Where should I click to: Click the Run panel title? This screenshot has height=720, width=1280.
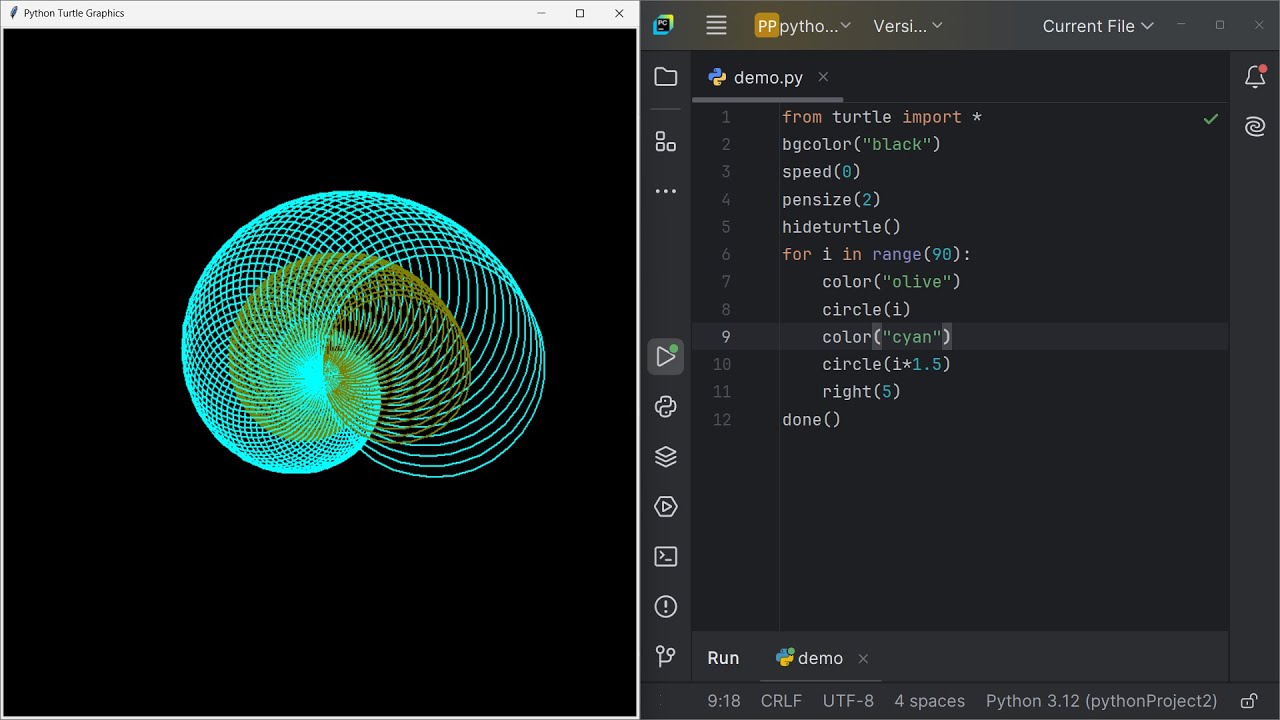point(723,658)
